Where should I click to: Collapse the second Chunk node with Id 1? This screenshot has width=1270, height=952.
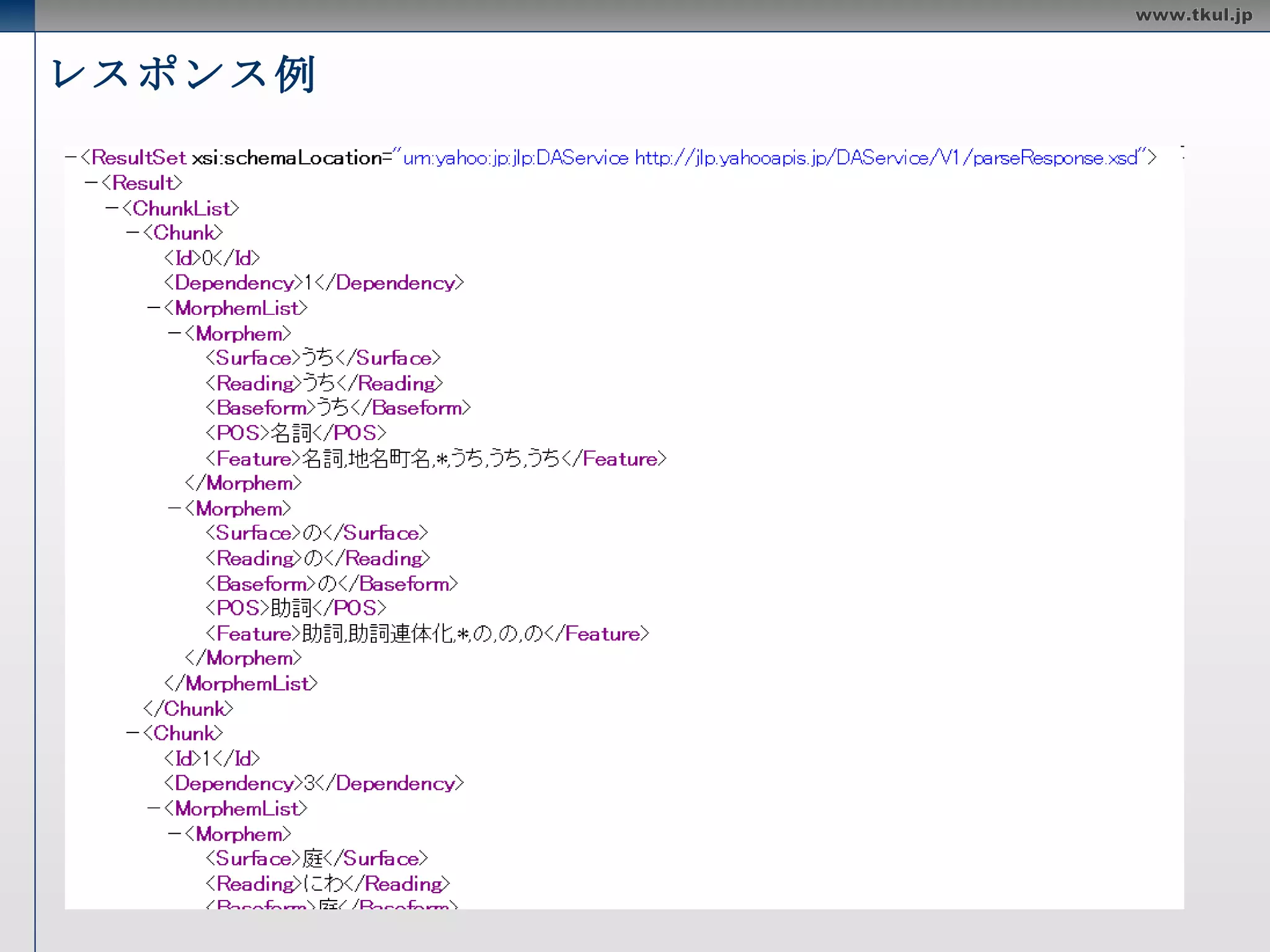tap(133, 733)
